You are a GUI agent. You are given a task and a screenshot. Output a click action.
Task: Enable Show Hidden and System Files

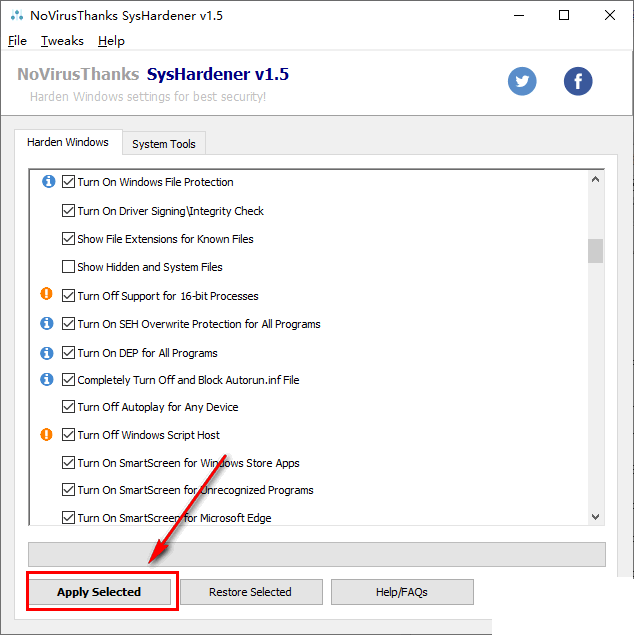coord(68,267)
